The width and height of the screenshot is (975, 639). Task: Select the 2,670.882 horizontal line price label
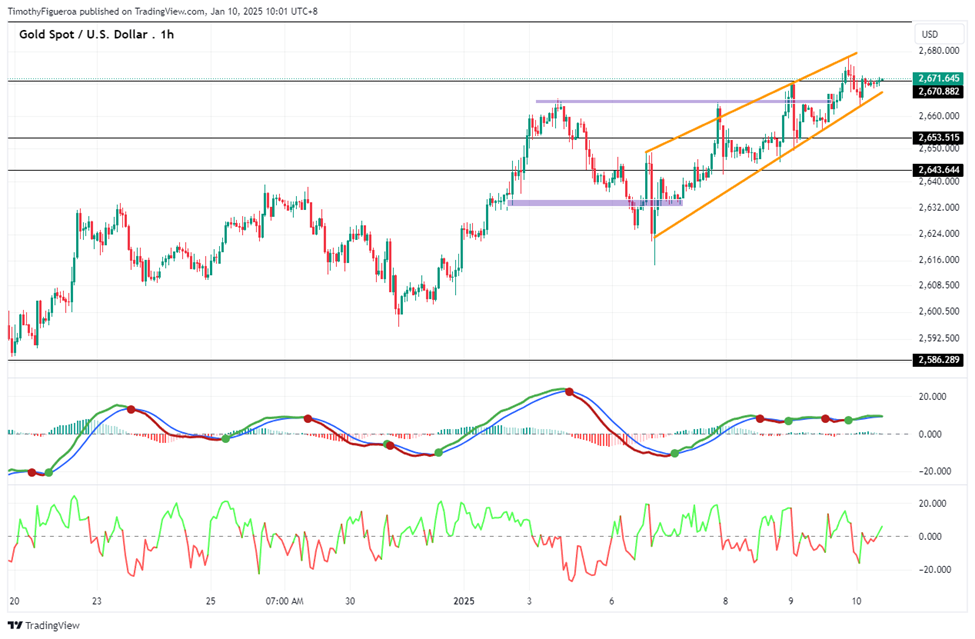(939, 91)
